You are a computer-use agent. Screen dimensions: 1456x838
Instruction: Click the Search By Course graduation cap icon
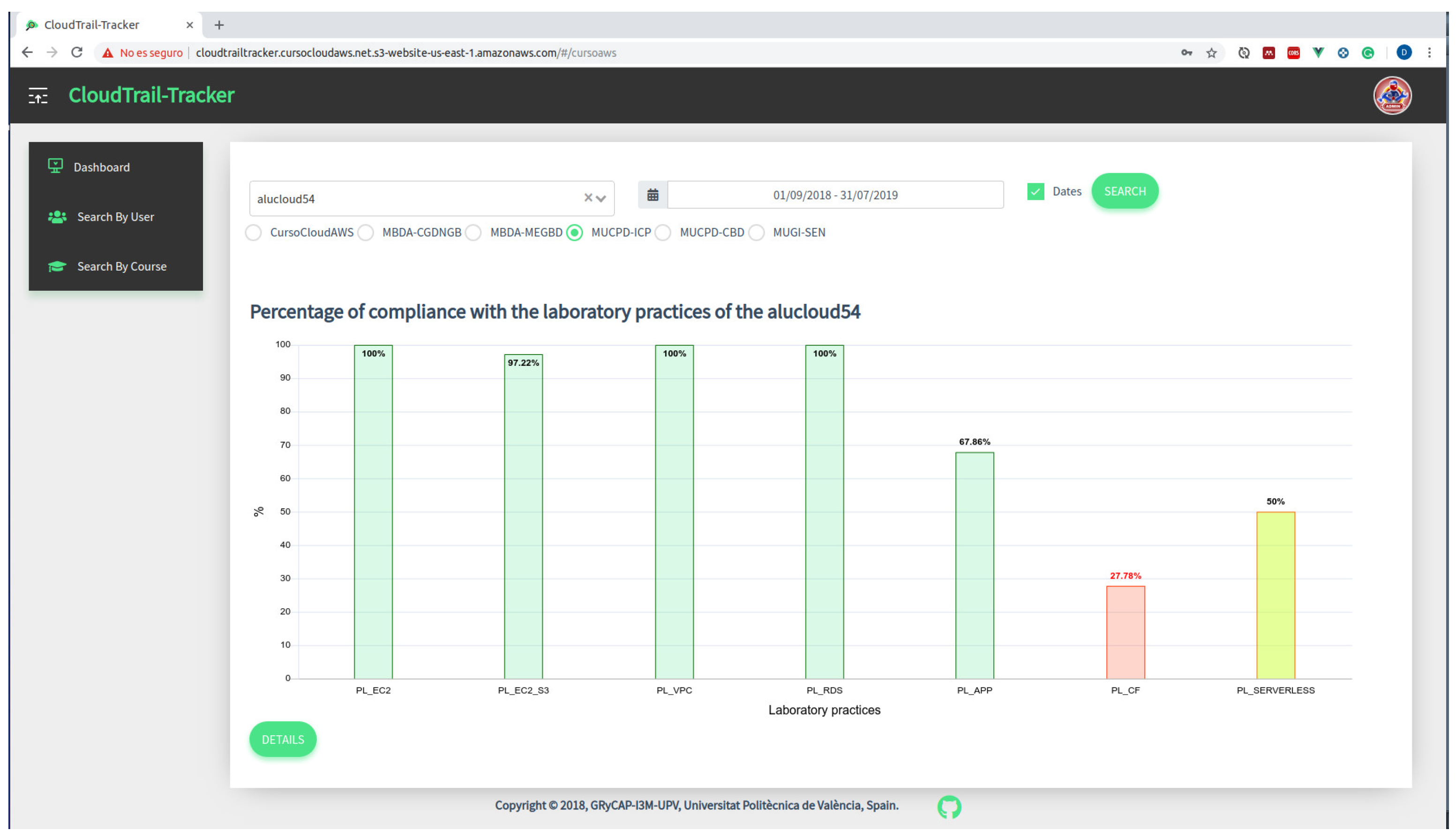[x=57, y=266]
